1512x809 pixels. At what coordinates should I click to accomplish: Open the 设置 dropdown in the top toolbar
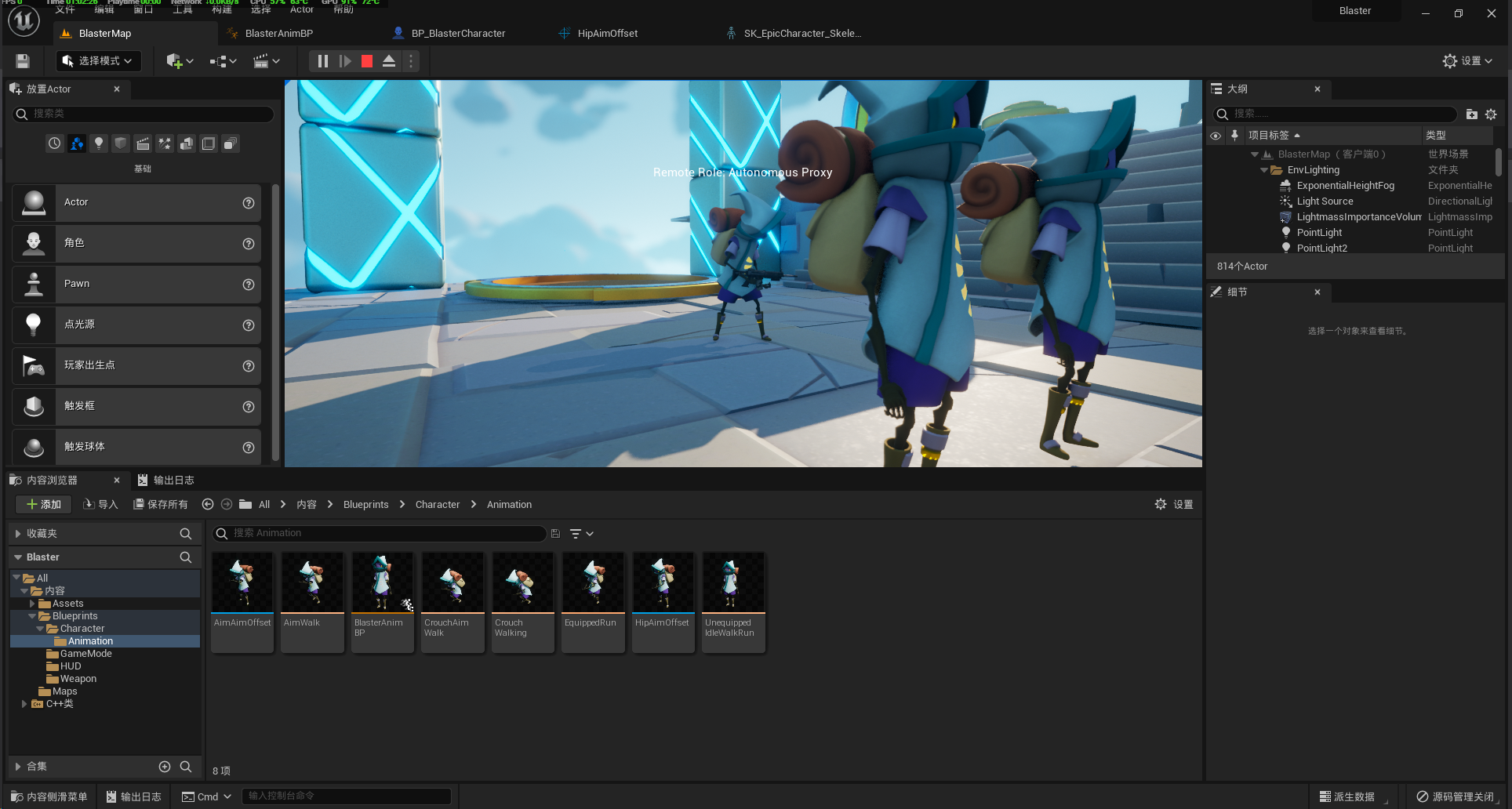[1467, 61]
